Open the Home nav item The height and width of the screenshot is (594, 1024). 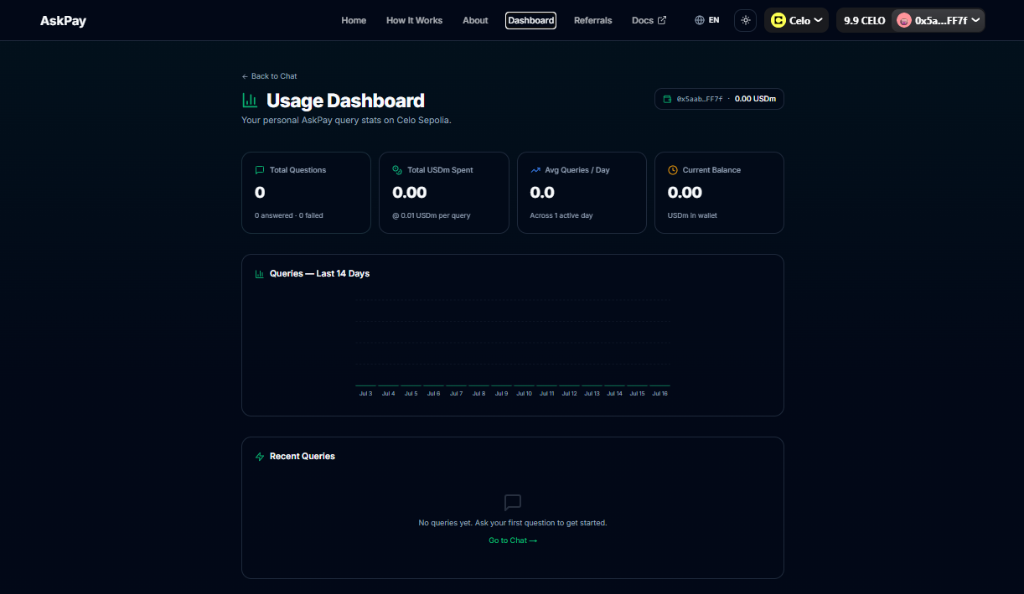353,20
